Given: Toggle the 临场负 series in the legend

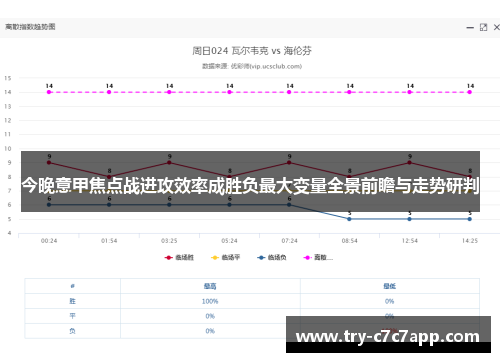Looking at the screenshot, I should coord(272,257).
